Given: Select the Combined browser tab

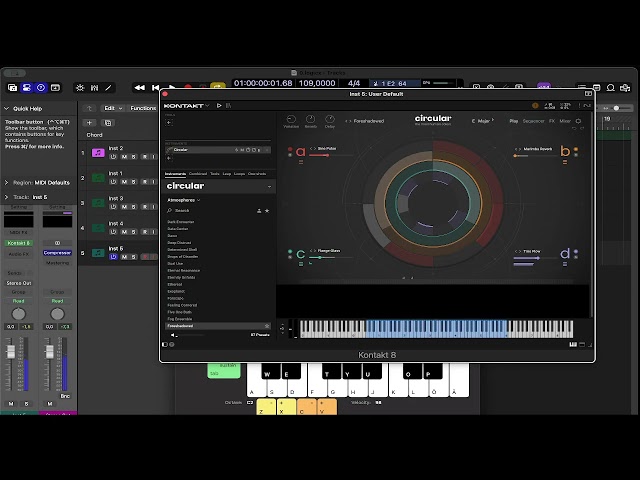Looking at the screenshot, I should coord(198,174).
